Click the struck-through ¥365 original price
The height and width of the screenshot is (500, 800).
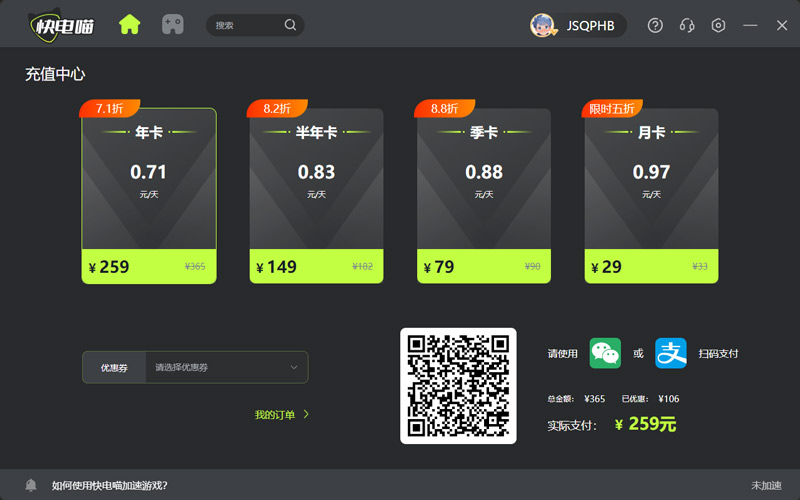(195, 266)
